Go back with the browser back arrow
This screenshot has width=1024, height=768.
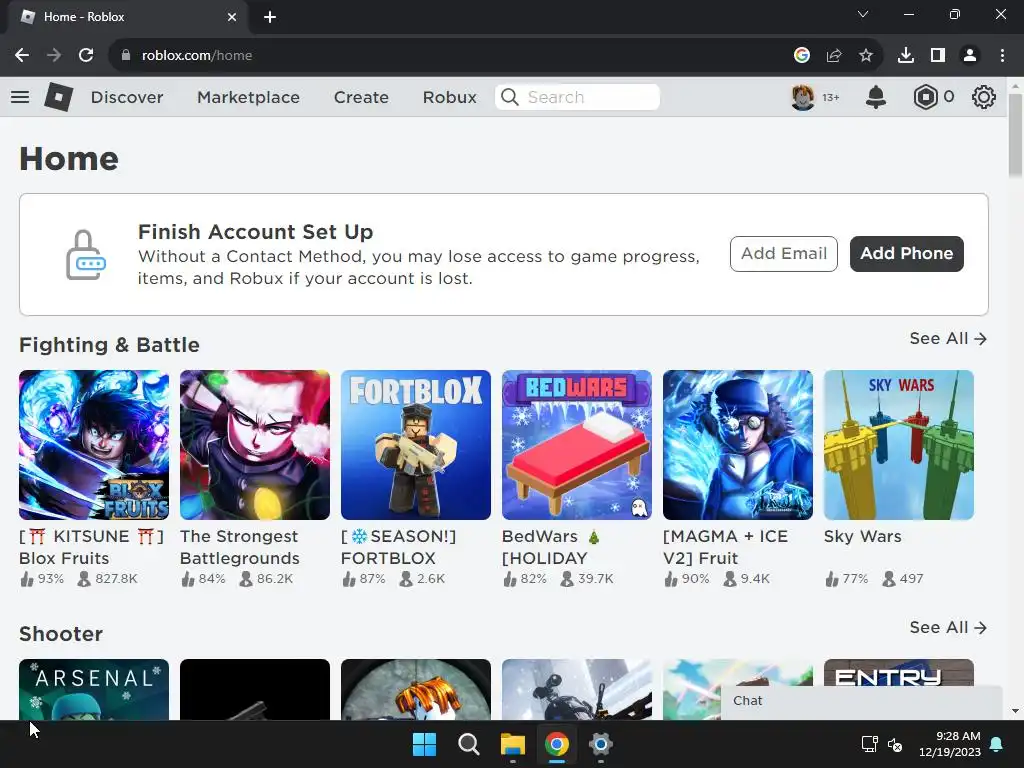(22, 56)
